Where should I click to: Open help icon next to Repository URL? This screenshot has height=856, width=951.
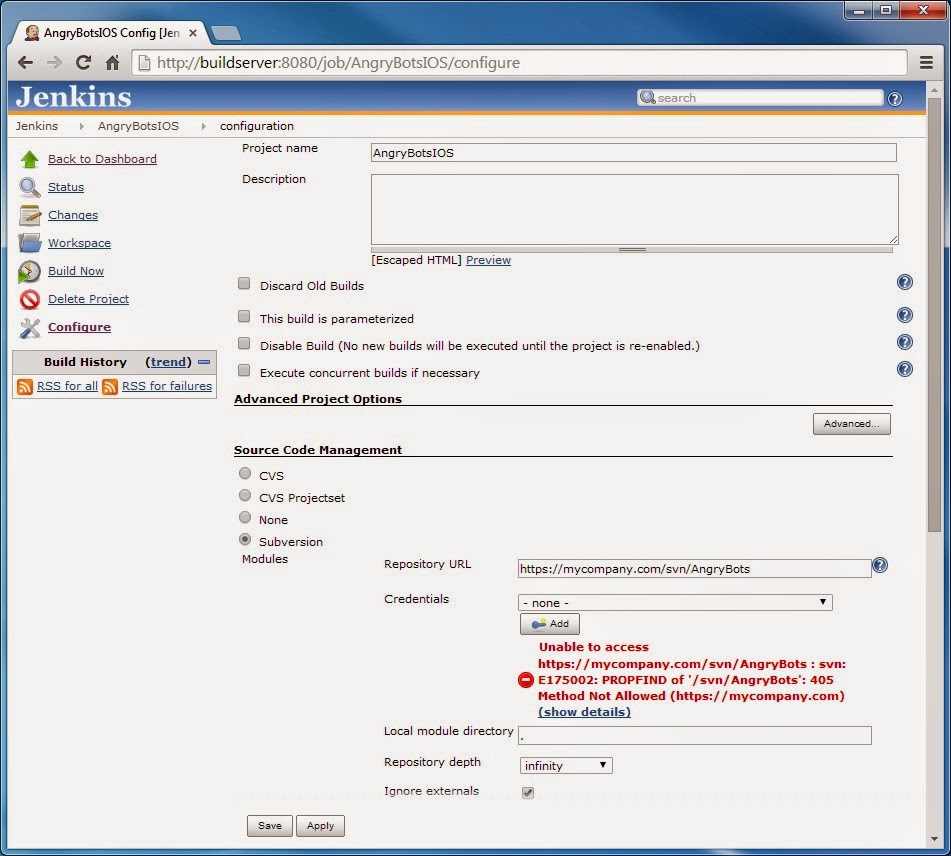880,565
